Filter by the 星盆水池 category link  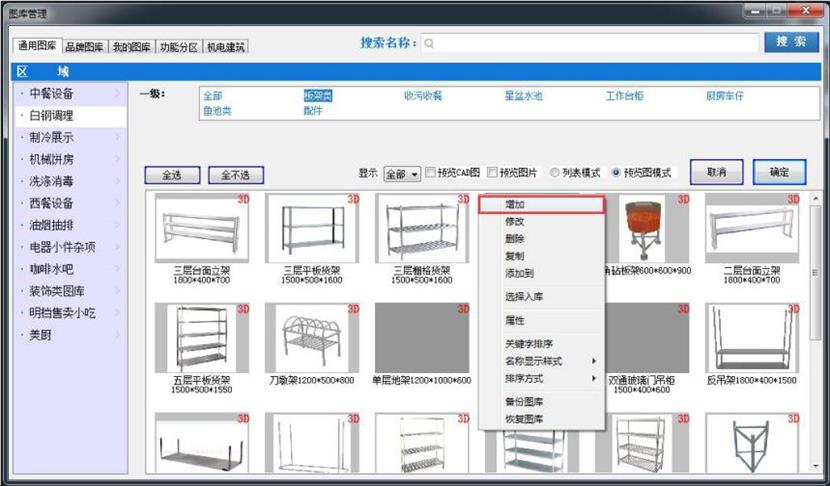[524, 96]
